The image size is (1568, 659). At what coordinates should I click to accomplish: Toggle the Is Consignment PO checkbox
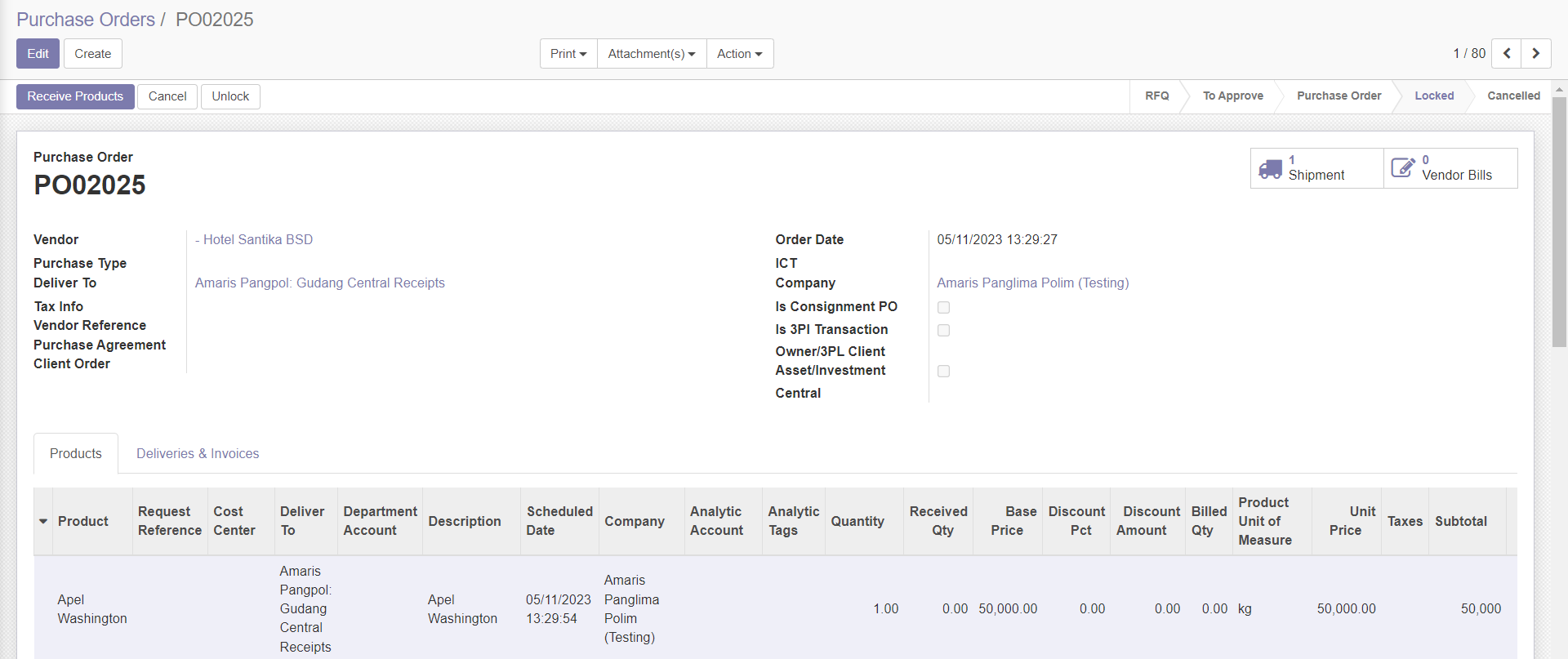pos(943,308)
